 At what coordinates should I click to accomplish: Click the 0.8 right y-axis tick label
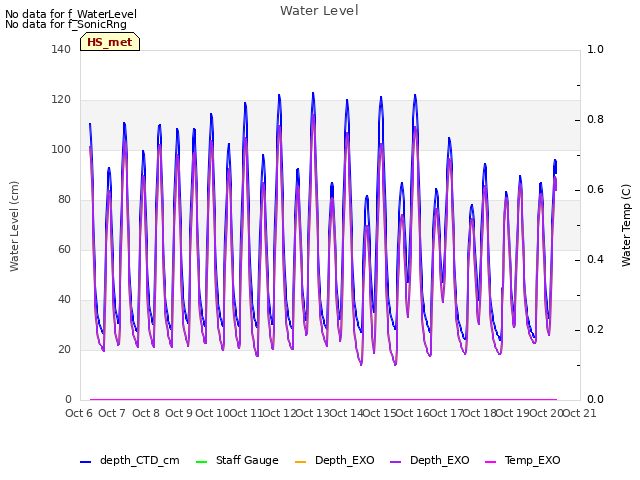pyautogui.click(x=595, y=120)
